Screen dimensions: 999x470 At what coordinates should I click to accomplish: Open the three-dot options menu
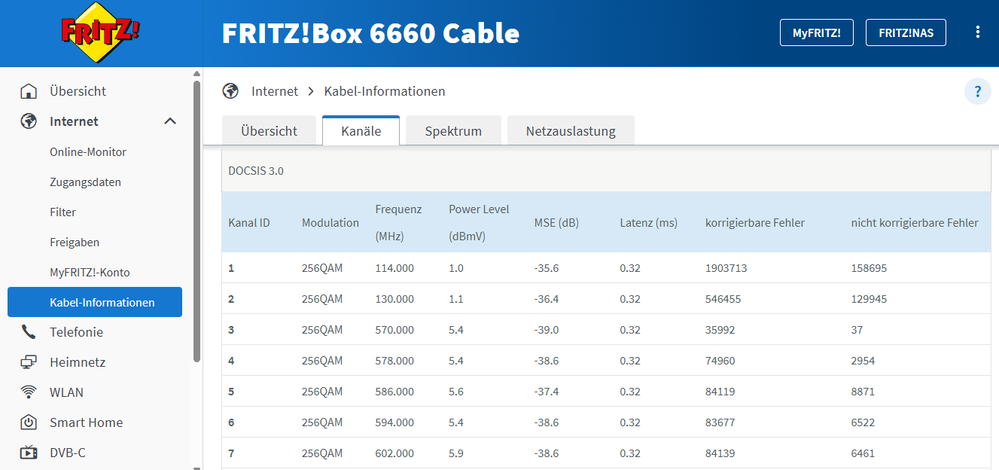point(977,32)
